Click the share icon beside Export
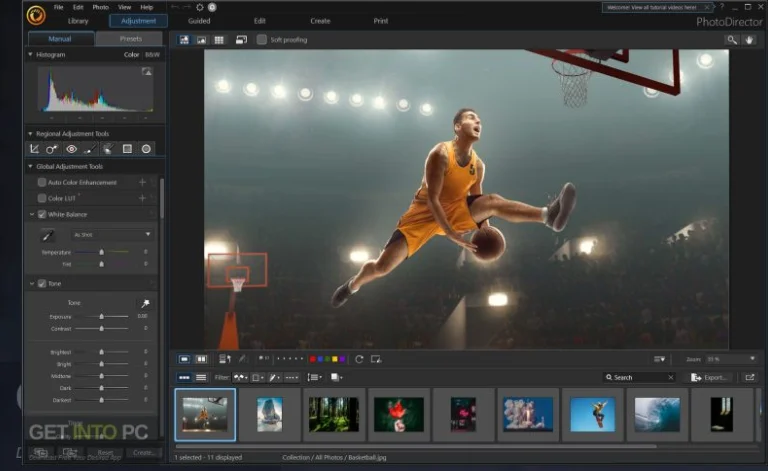Image resolution: width=768 pixels, height=471 pixels. click(749, 377)
